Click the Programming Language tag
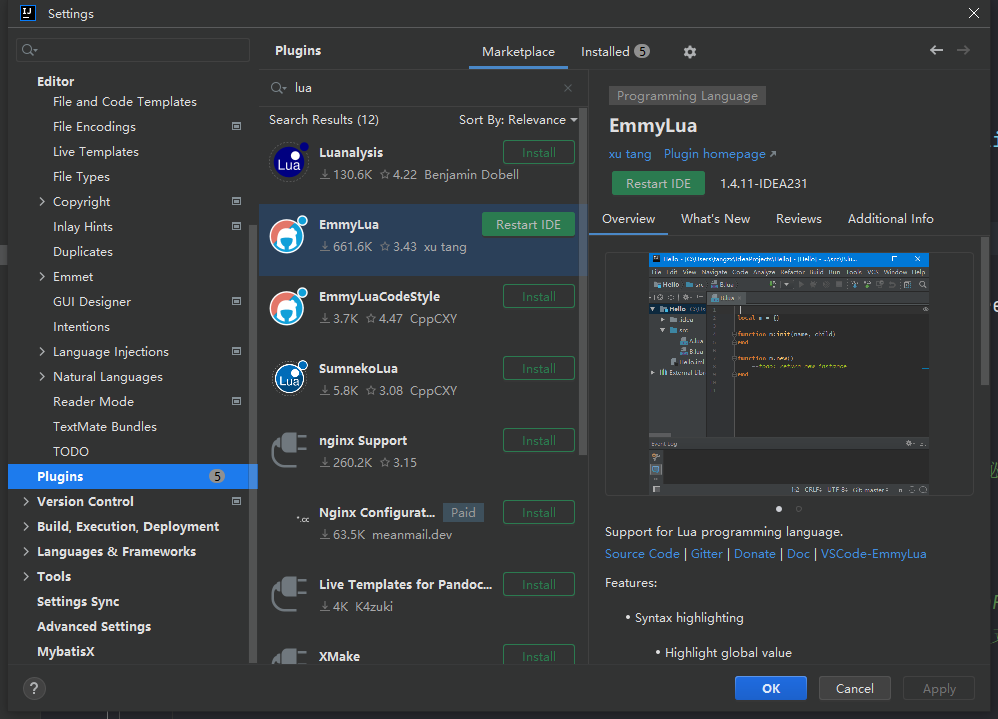 pos(687,96)
